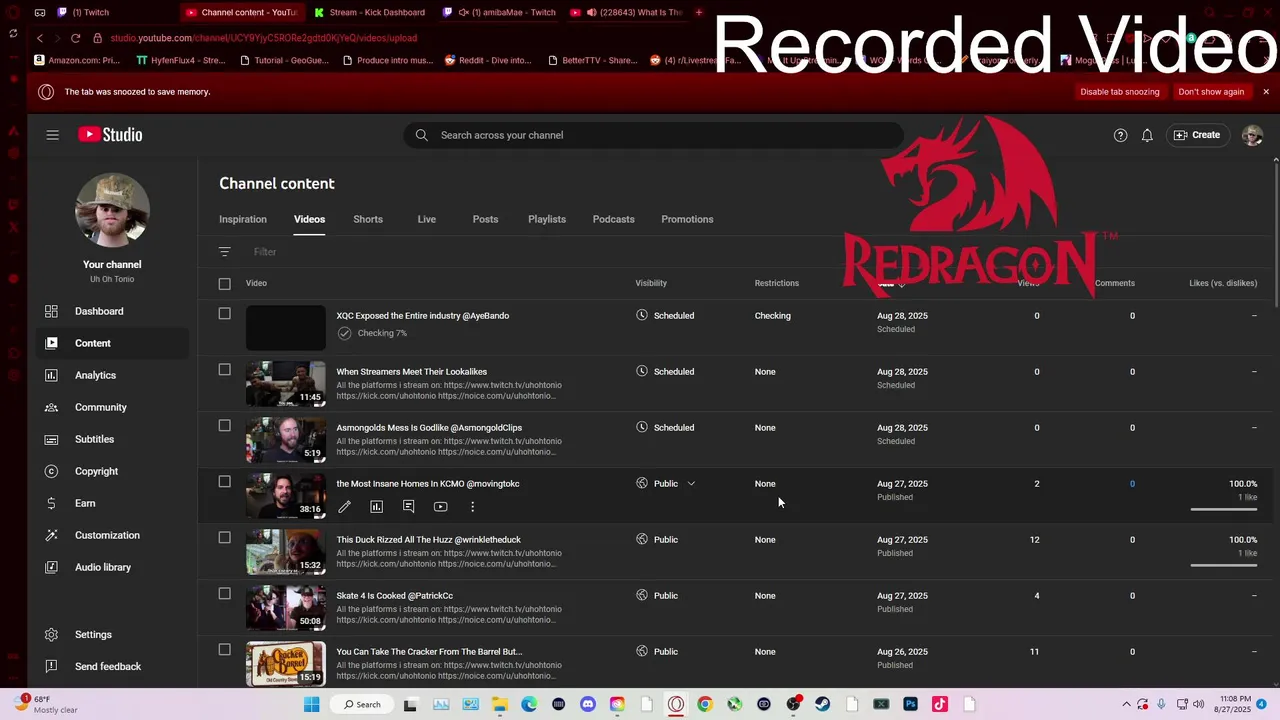Click the Customization wand icon
This screenshot has width=1280, height=720.
pyautogui.click(x=52, y=535)
